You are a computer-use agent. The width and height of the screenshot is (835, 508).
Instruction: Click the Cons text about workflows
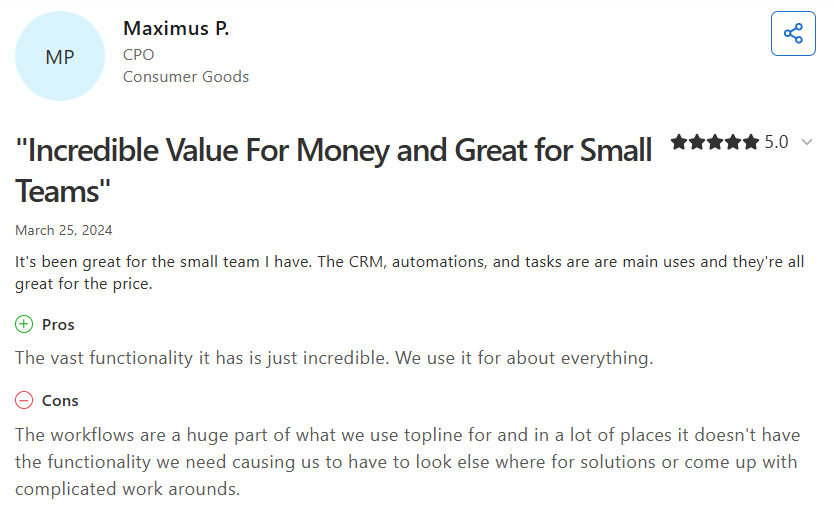point(407,462)
